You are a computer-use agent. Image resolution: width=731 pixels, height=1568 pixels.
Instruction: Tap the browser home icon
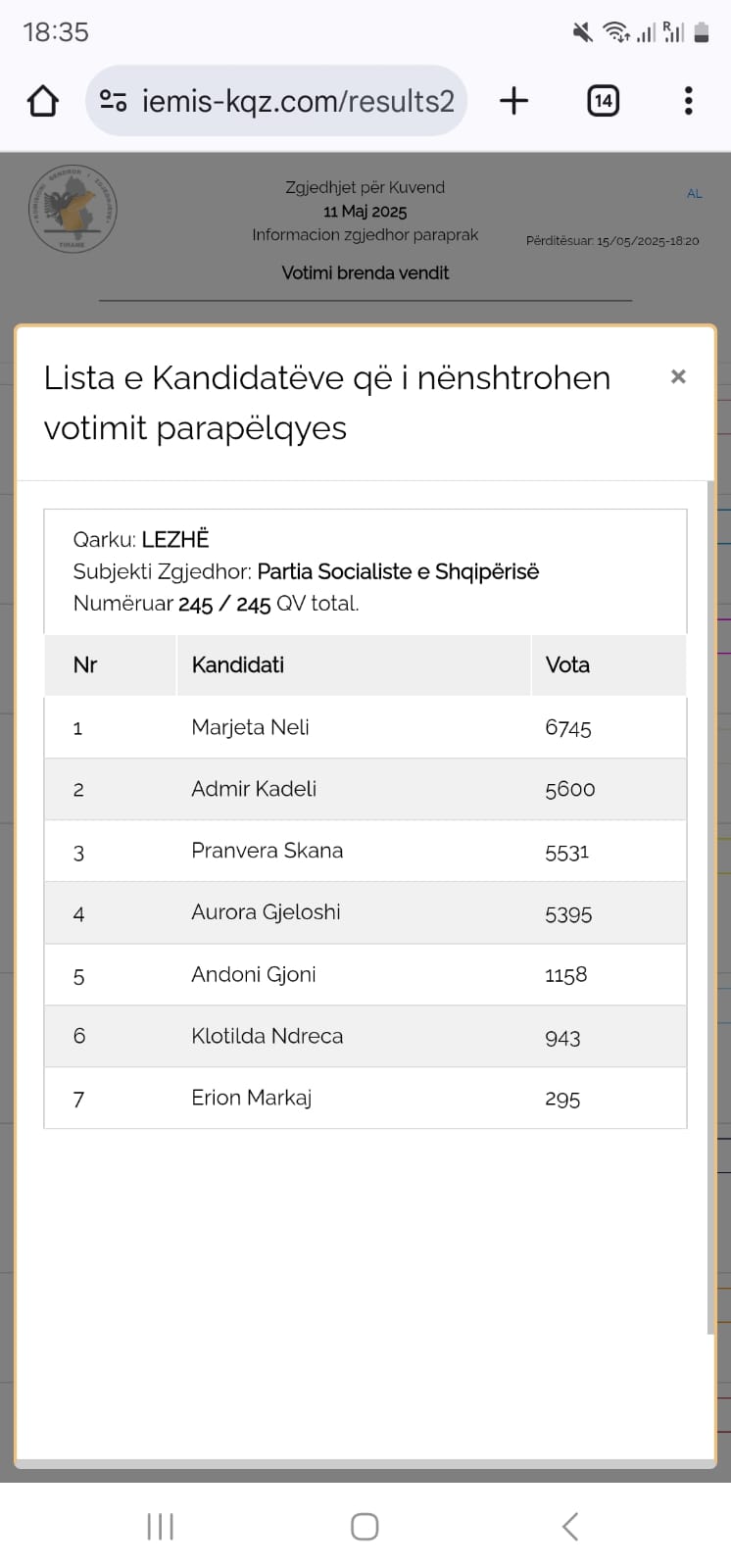click(x=43, y=101)
